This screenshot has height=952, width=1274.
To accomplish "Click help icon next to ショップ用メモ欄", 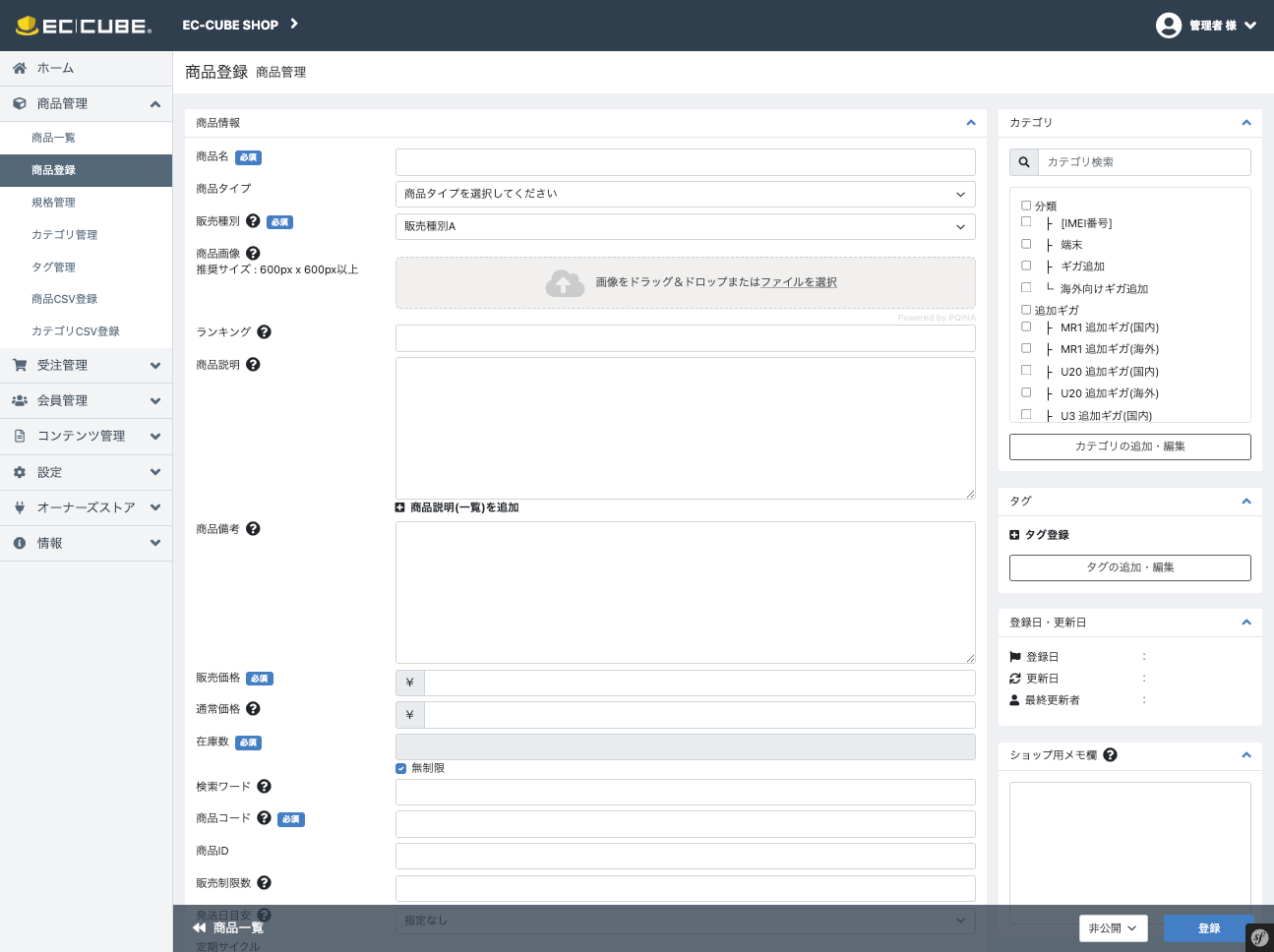I will click(x=1110, y=754).
